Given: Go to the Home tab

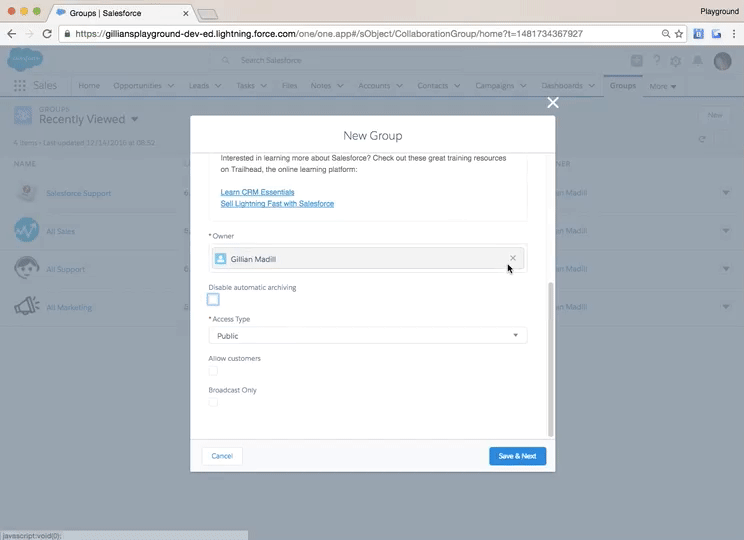Looking at the screenshot, I should (x=89, y=85).
